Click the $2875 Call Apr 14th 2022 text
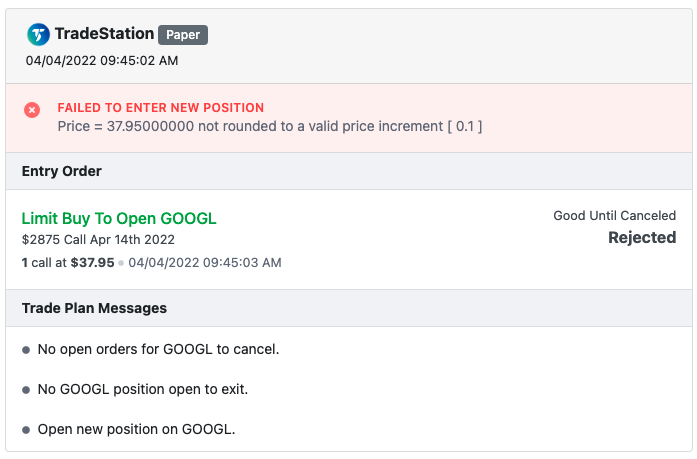The width and height of the screenshot is (697, 459). (98, 239)
